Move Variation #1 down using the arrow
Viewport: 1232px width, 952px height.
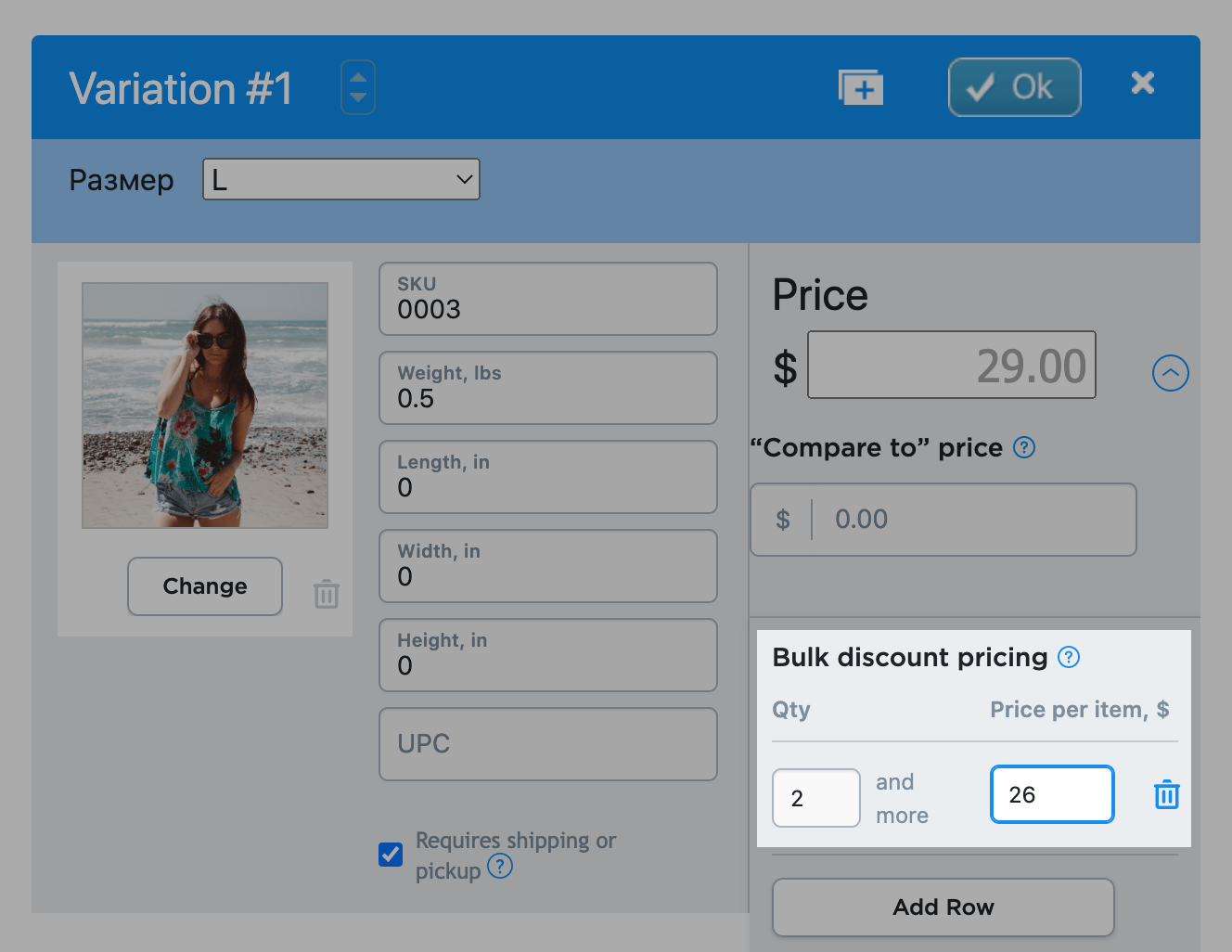click(357, 97)
